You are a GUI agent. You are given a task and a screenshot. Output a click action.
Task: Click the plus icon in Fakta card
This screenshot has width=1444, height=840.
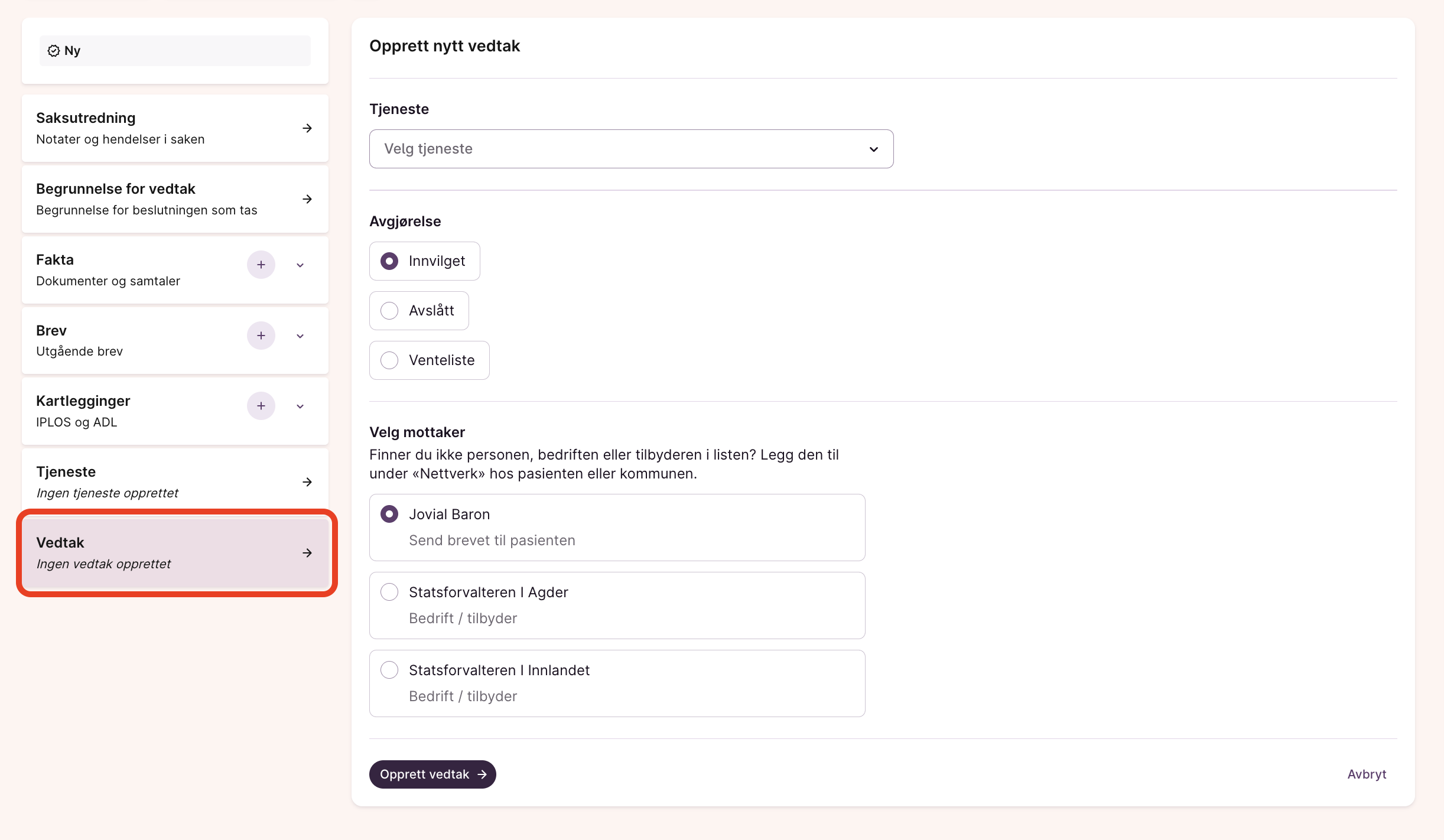pyautogui.click(x=261, y=265)
